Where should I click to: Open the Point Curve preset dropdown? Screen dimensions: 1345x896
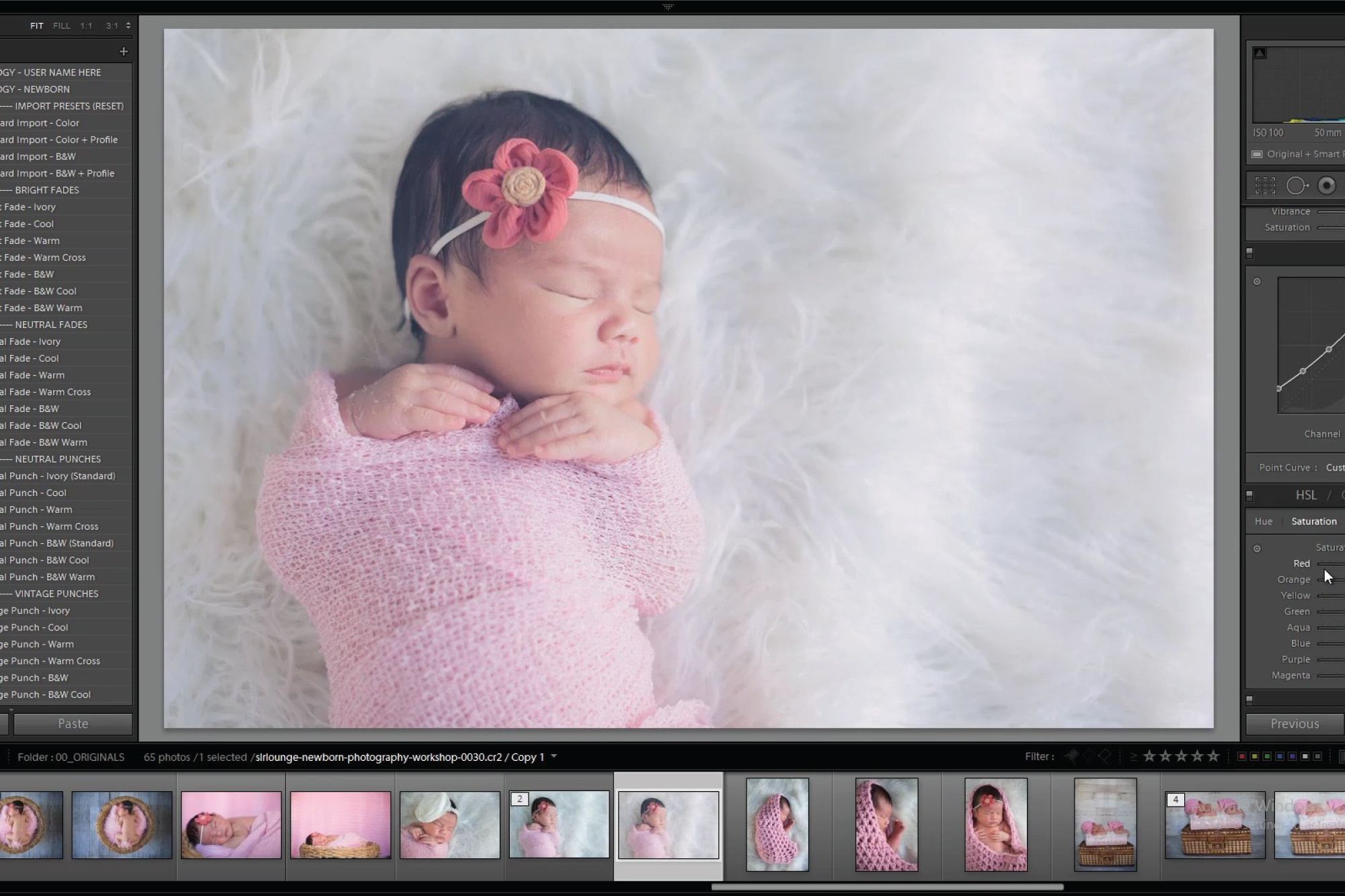point(1335,468)
